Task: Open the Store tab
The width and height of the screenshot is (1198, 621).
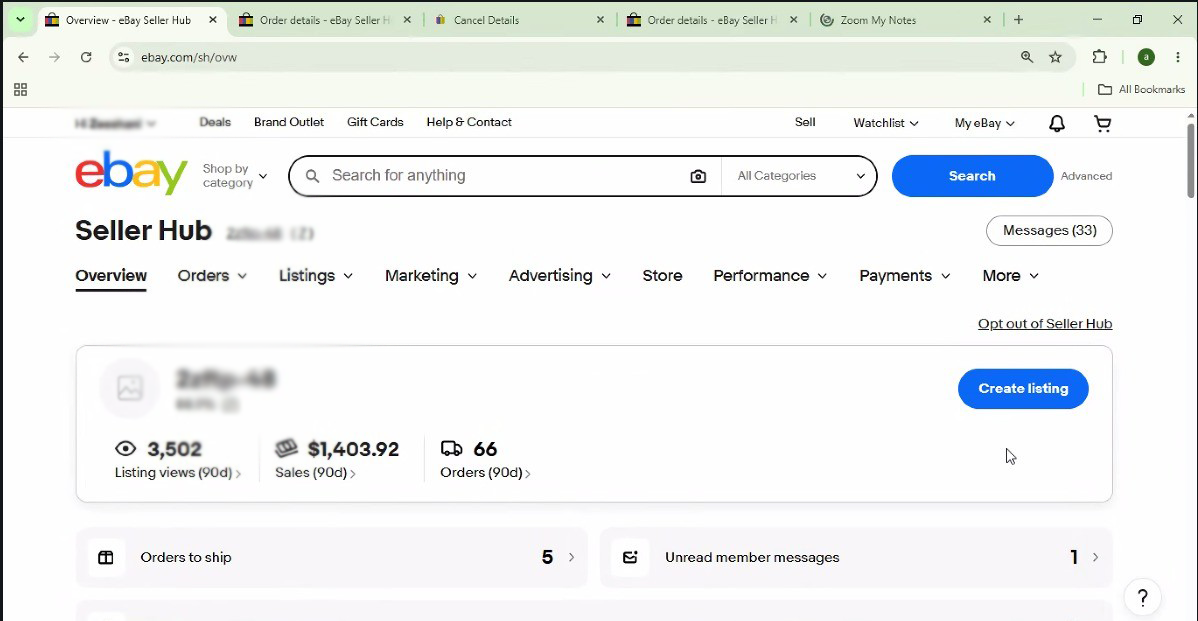Action: point(662,276)
